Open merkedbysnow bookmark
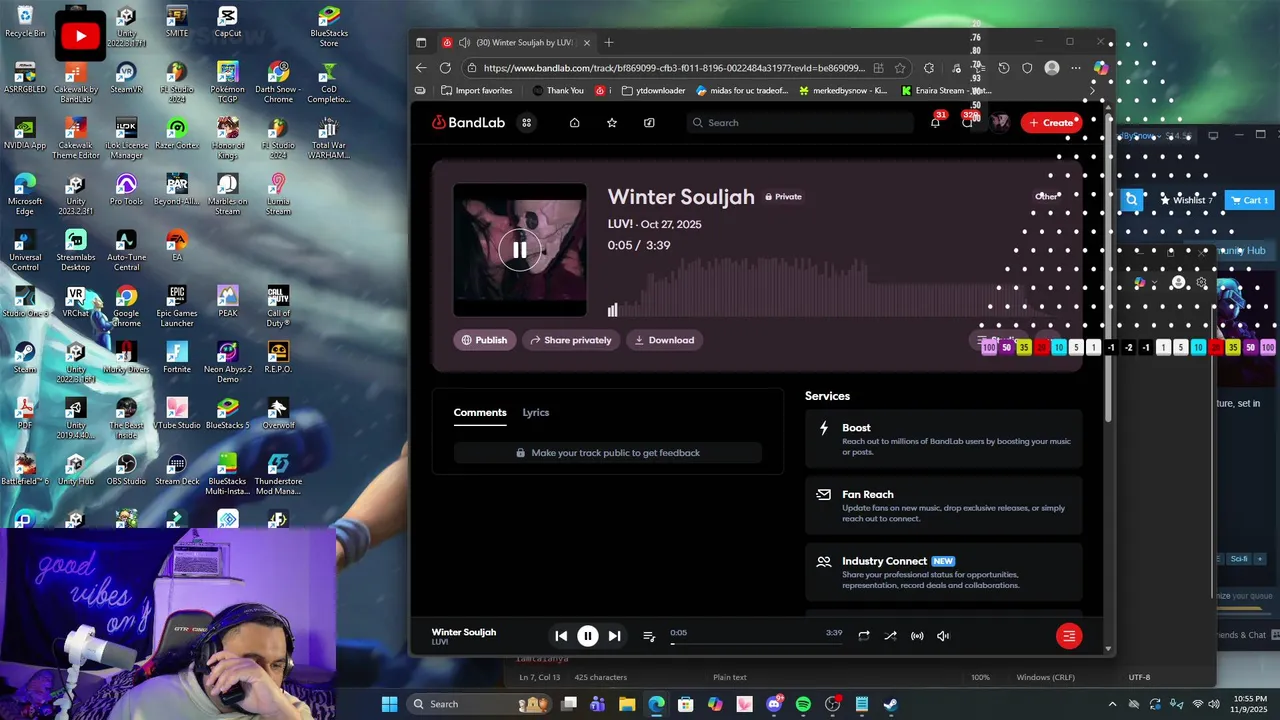Screen dimensions: 1280x720 842,91
